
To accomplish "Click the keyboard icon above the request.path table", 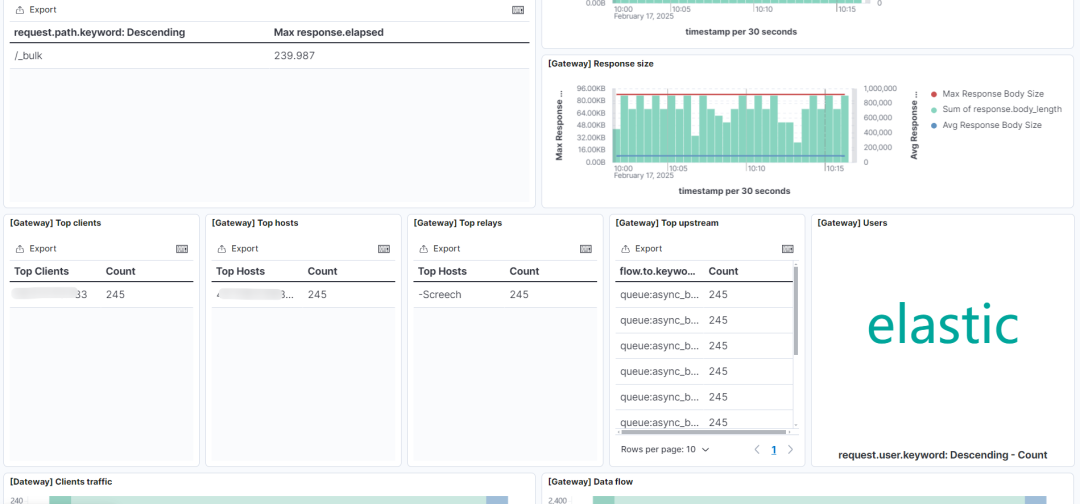I will point(518,10).
